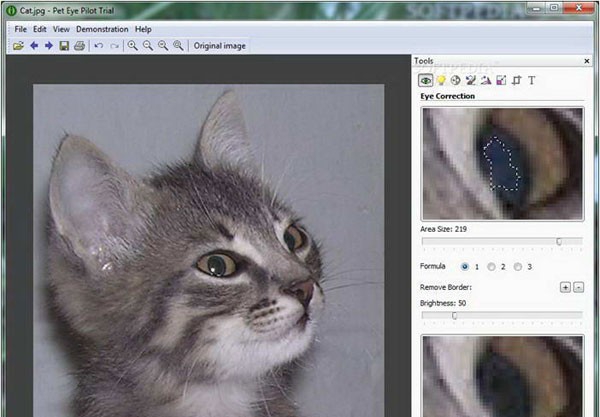Screen dimensions: 600x417
Task: Open the Demonstration menu
Action: click(x=102, y=29)
